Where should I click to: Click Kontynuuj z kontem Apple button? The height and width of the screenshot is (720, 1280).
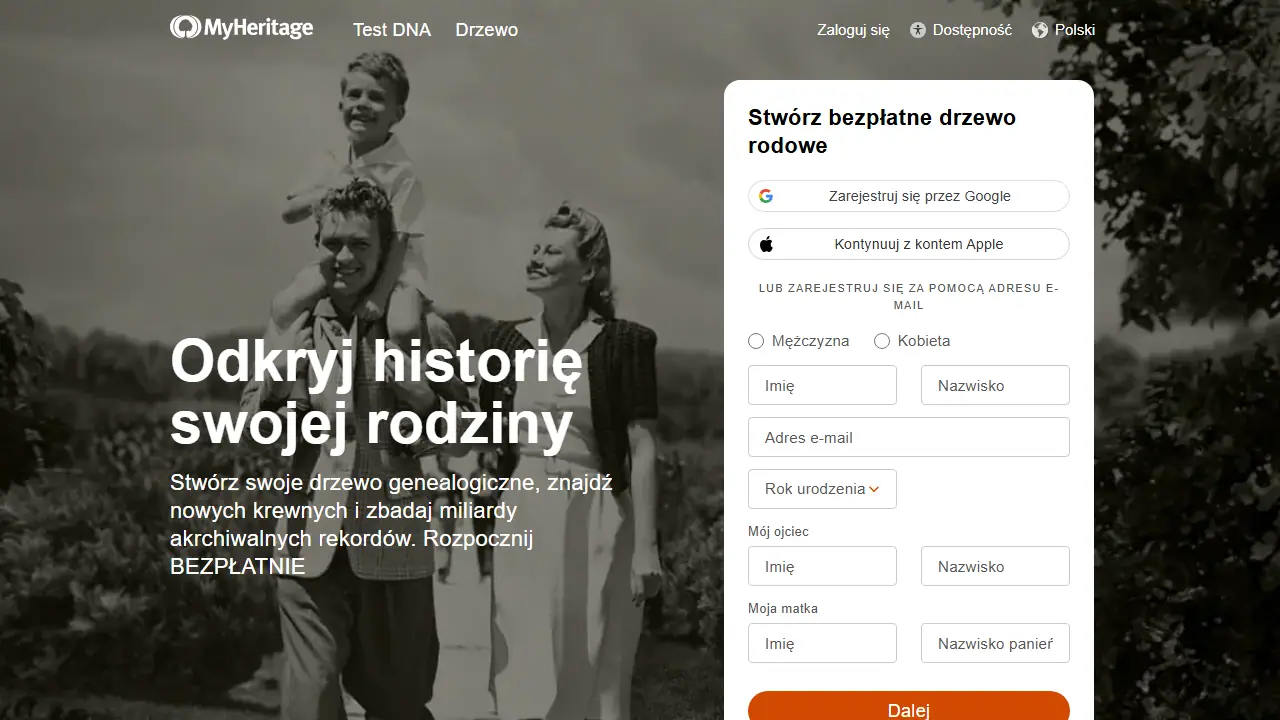(909, 244)
